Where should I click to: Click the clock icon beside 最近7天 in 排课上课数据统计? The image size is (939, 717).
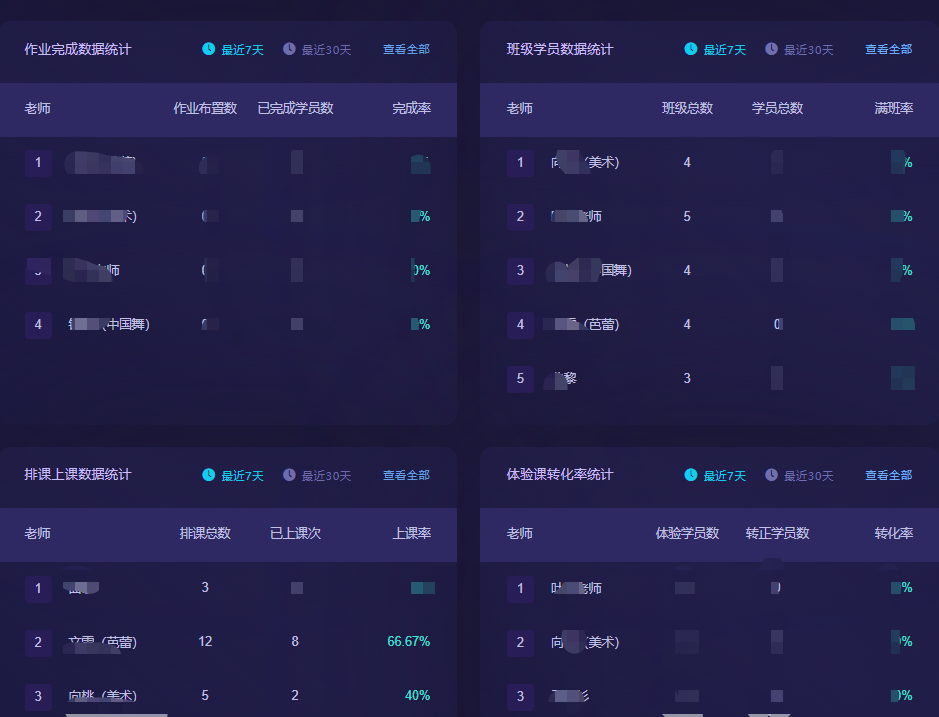[208, 474]
